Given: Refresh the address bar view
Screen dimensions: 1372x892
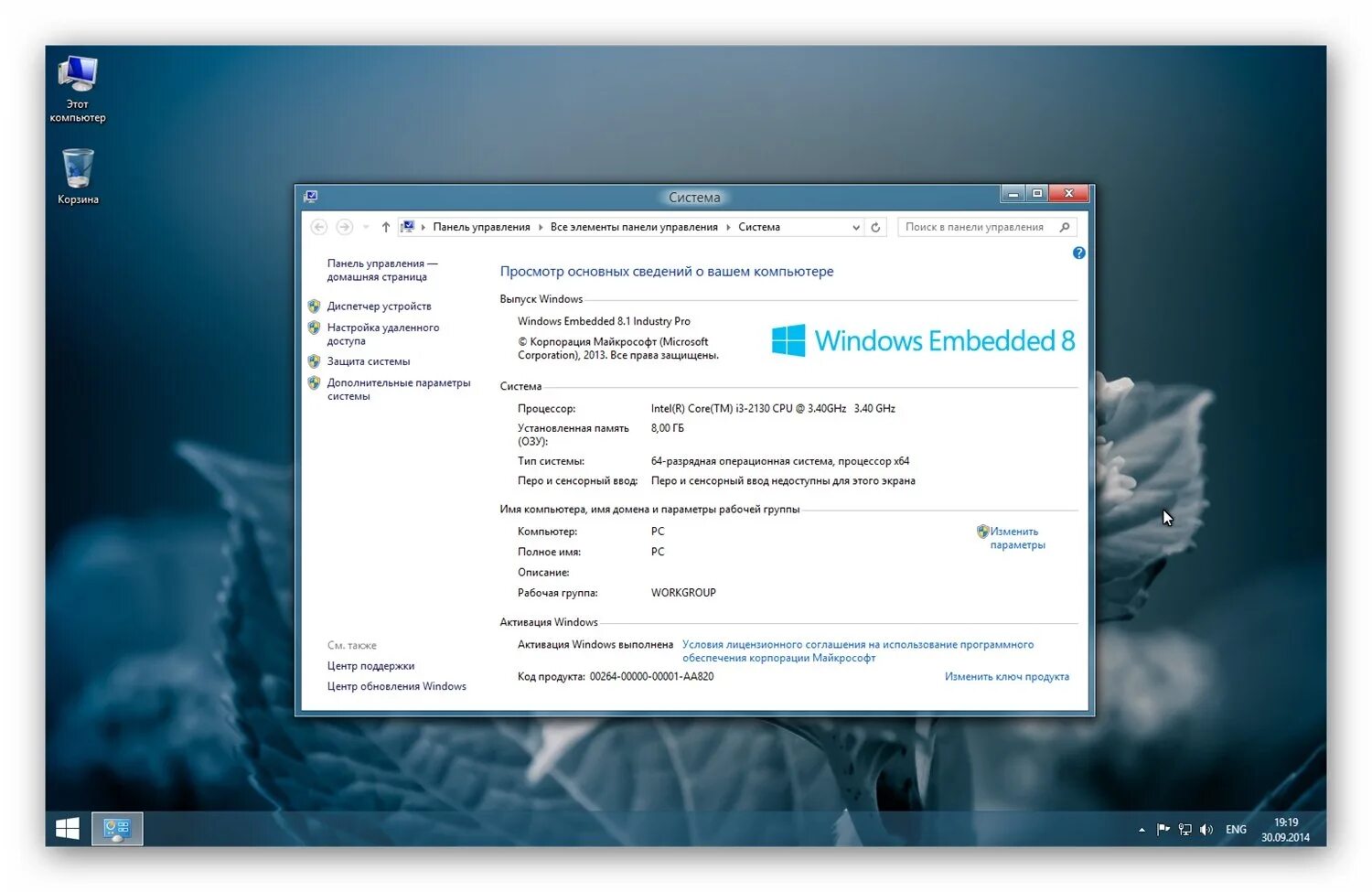Looking at the screenshot, I should tap(875, 227).
